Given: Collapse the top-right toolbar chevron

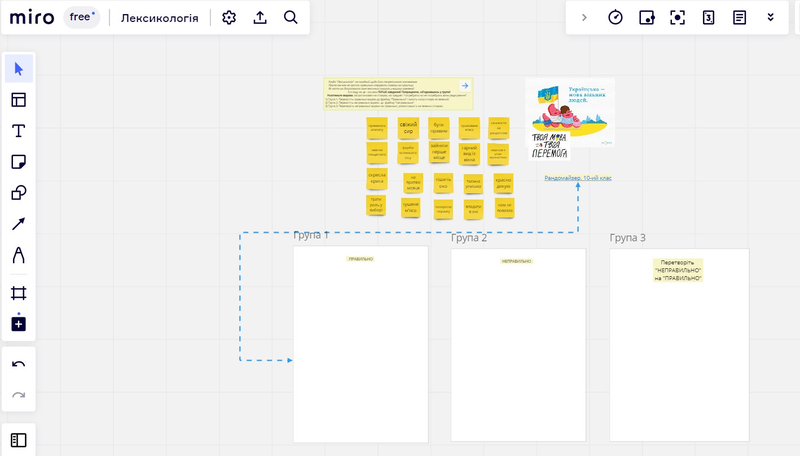Looking at the screenshot, I should click(x=584, y=17).
